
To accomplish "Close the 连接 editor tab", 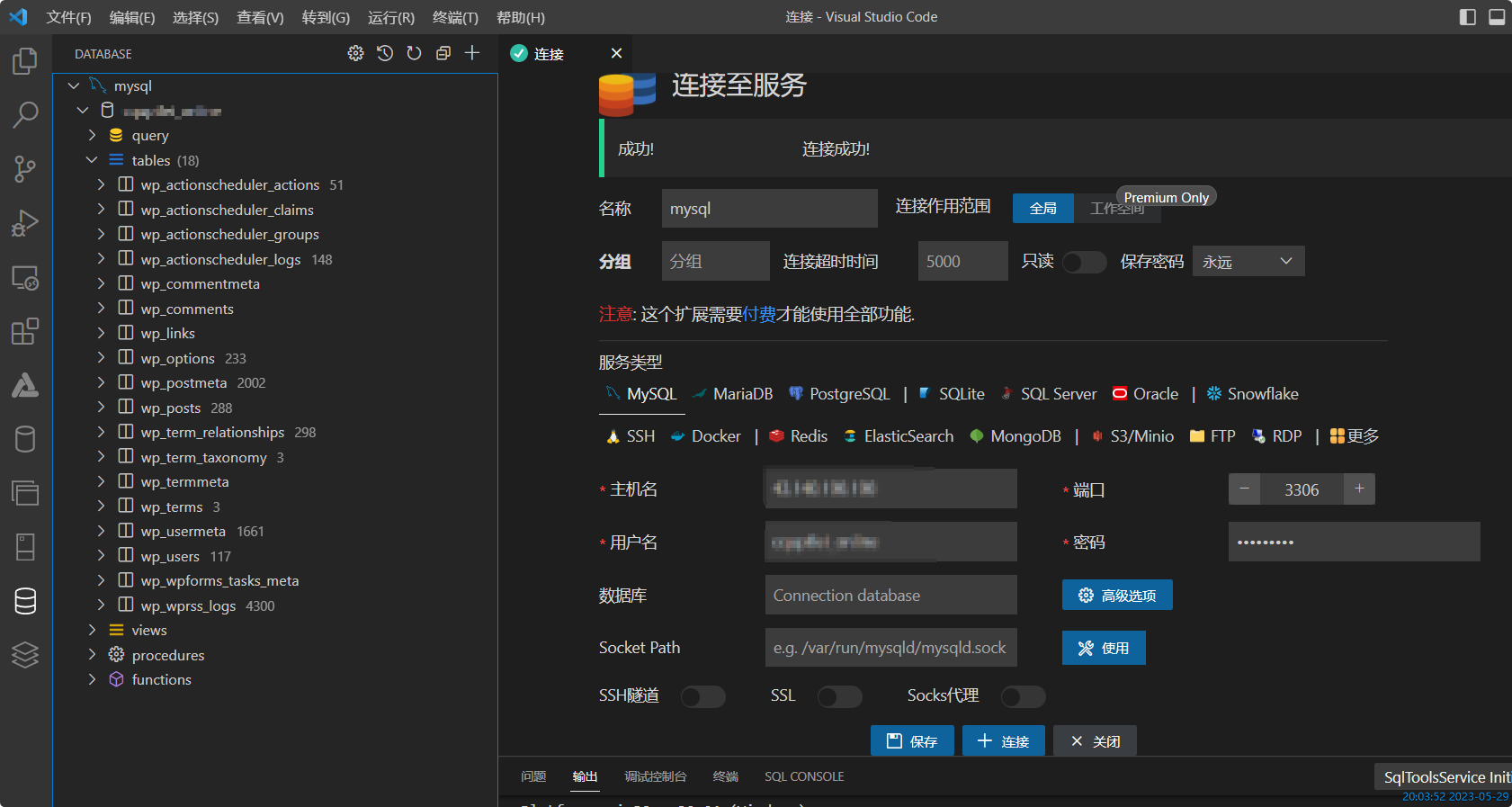I will 616,53.
